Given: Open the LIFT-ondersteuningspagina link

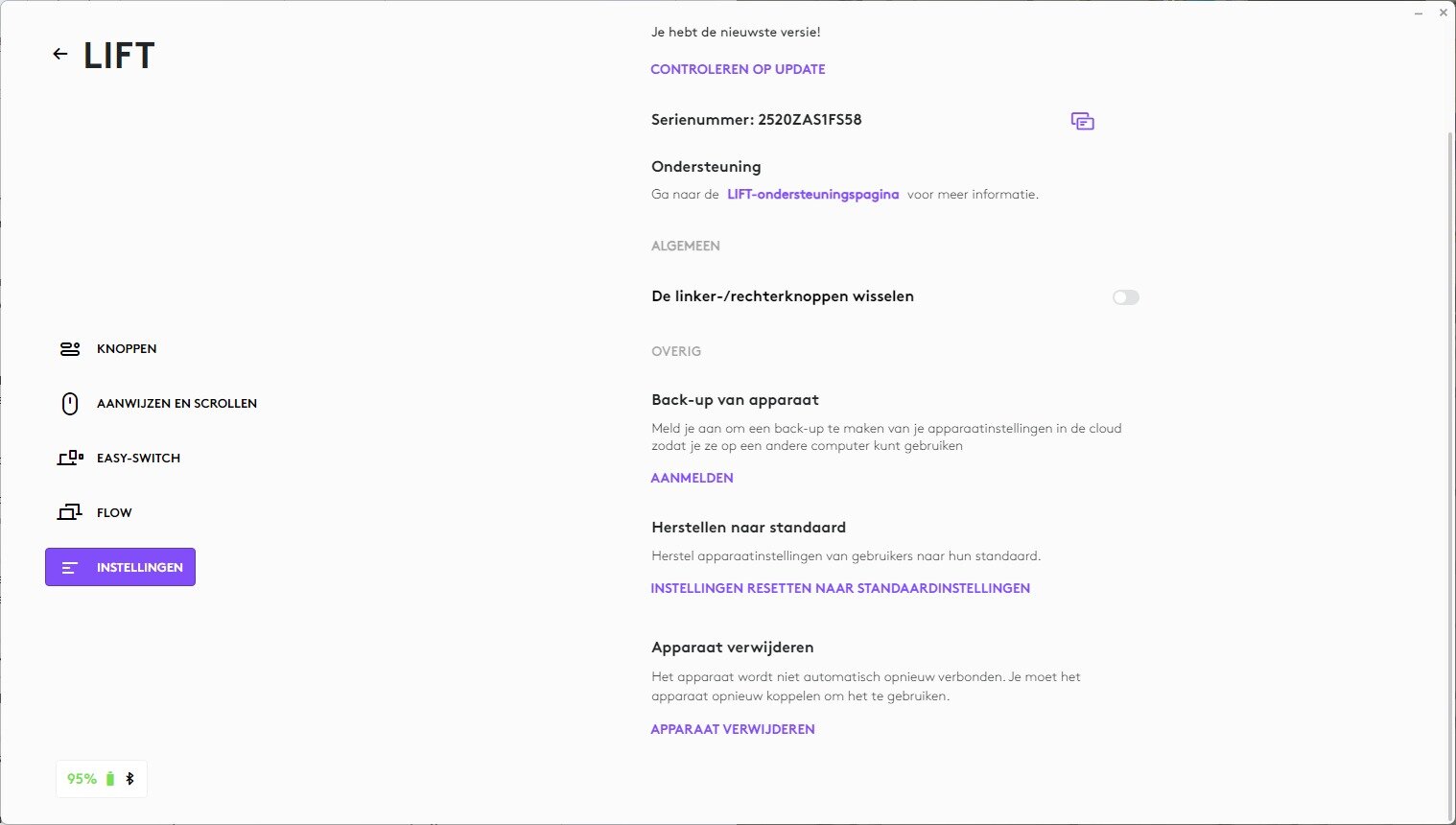Looking at the screenshot, I should click(812, 195).
